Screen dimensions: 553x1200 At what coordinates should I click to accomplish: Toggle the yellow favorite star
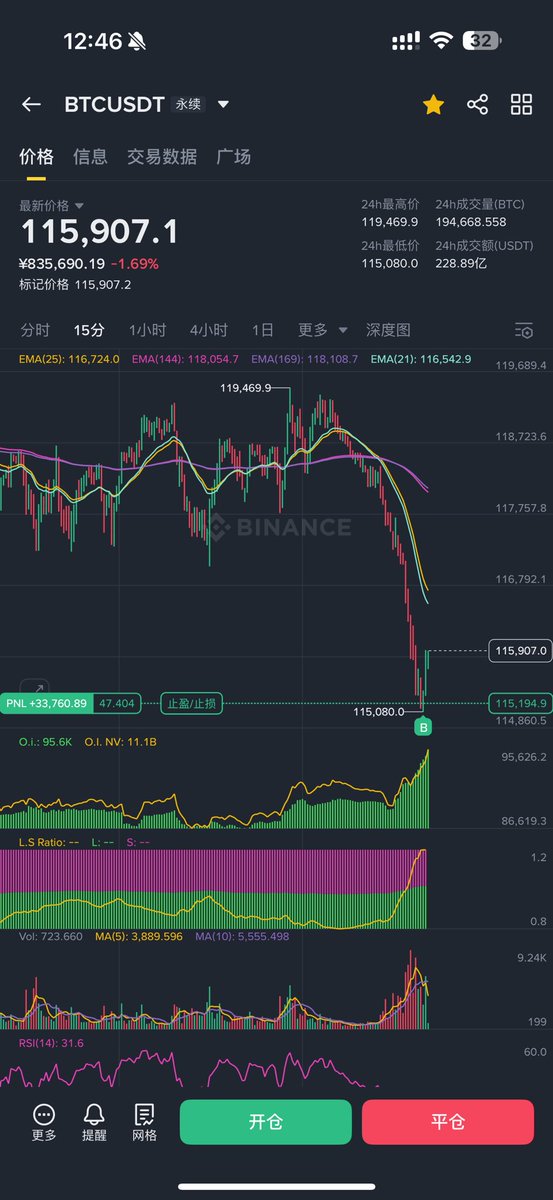(x=433, y=104)
